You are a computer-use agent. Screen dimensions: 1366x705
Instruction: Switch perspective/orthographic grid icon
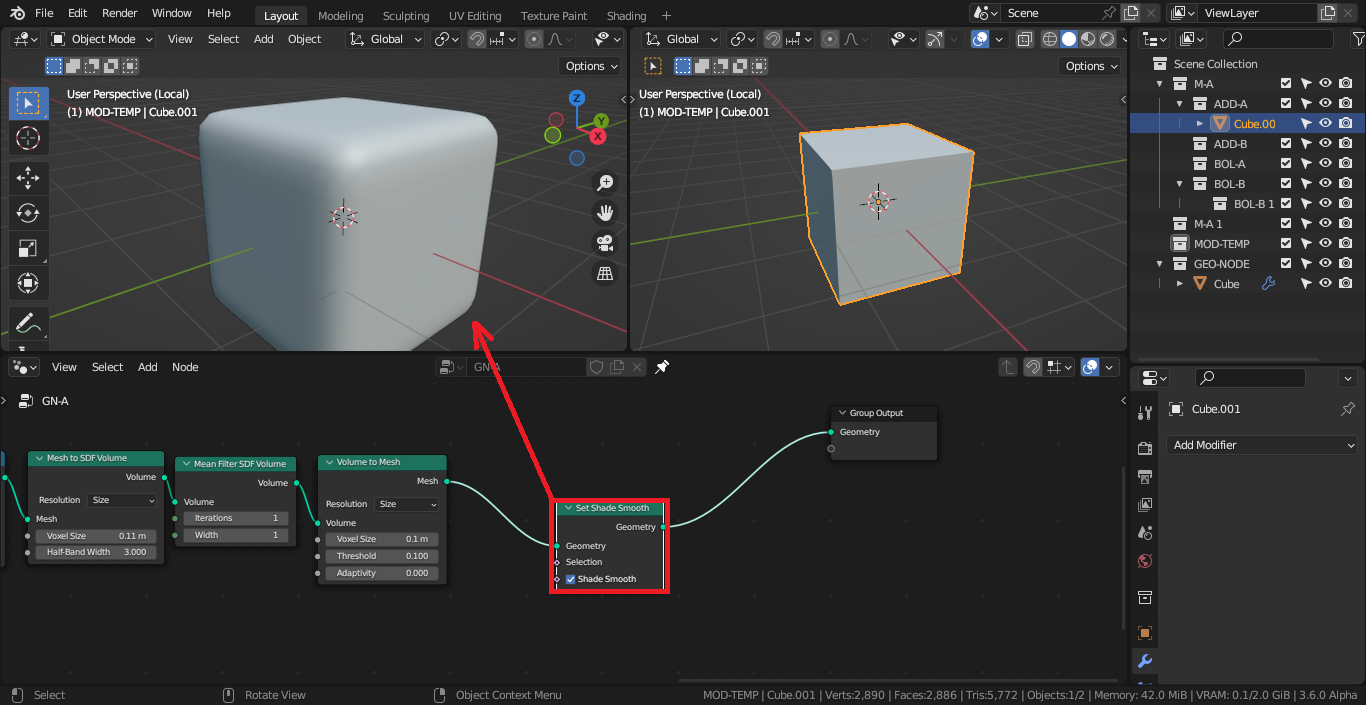tap(604, 274)
